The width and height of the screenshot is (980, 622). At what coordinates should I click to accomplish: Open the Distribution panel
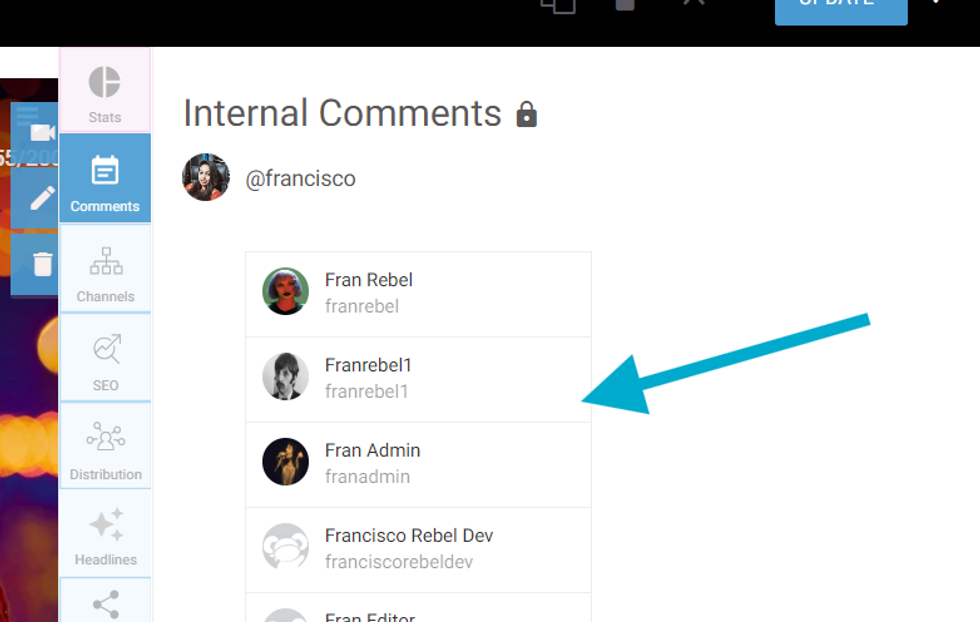[x=105, y=447]
